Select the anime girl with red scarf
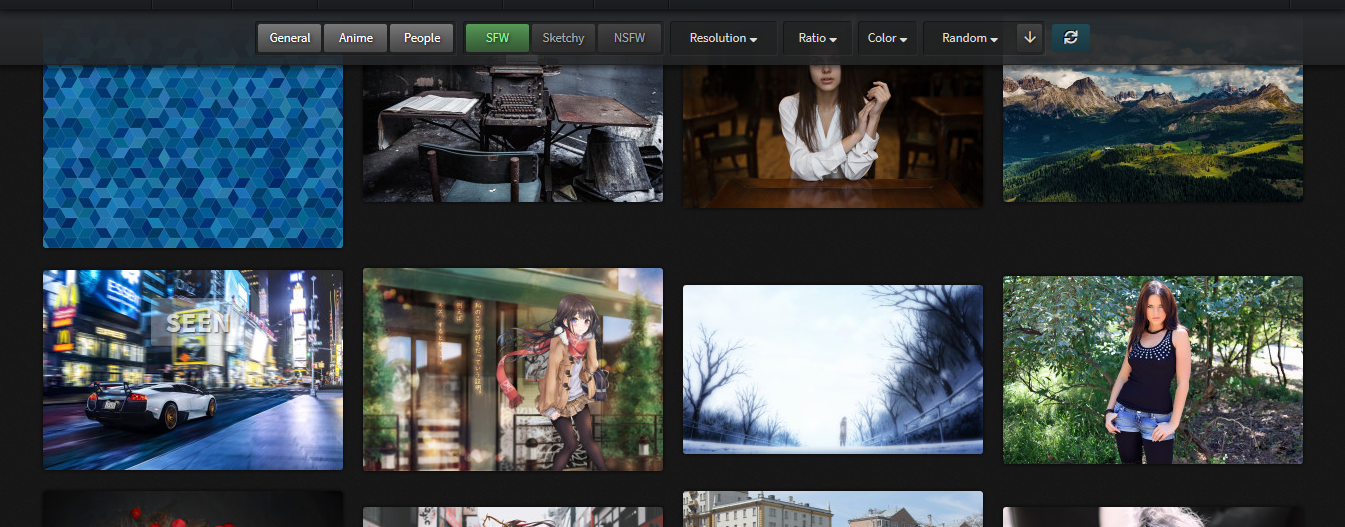1345x527 pixels. click(512, 369)
